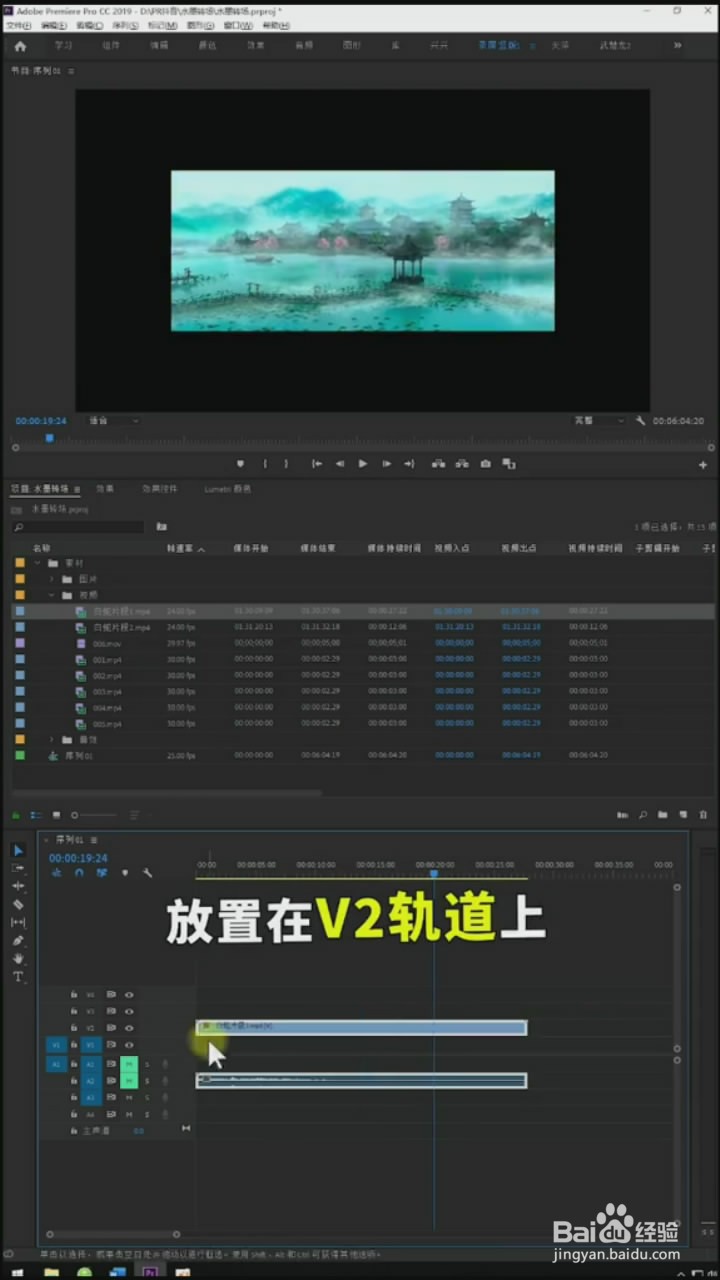Toggle the eye visibility of the topmost video track
The width and height of the screenshot is (720, 1280).
click(129, 995)
